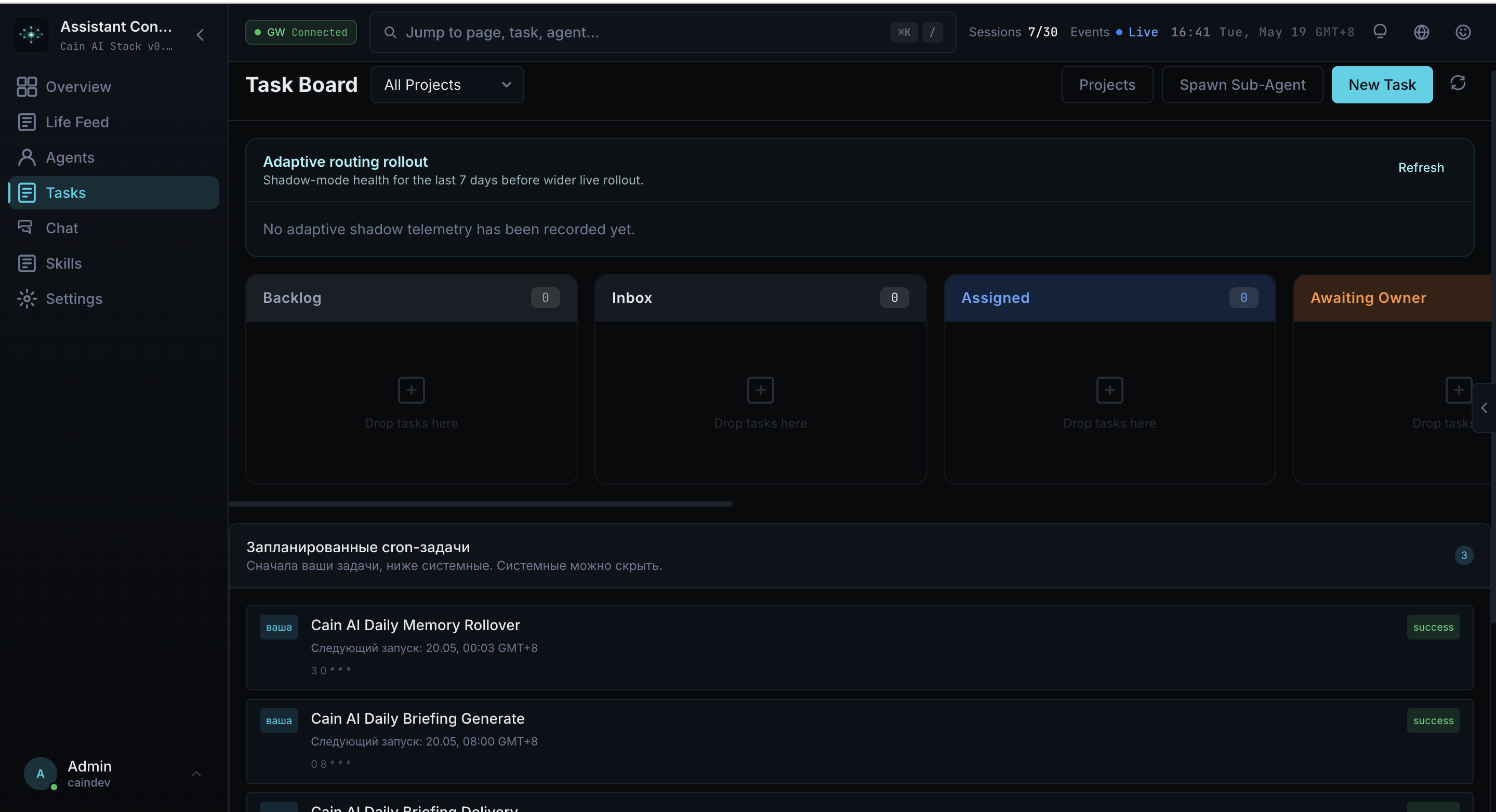Click the smiley face icon in header
Image resolution: width=1496 pixels, height=812 pixels.
tap(1463, 33)
